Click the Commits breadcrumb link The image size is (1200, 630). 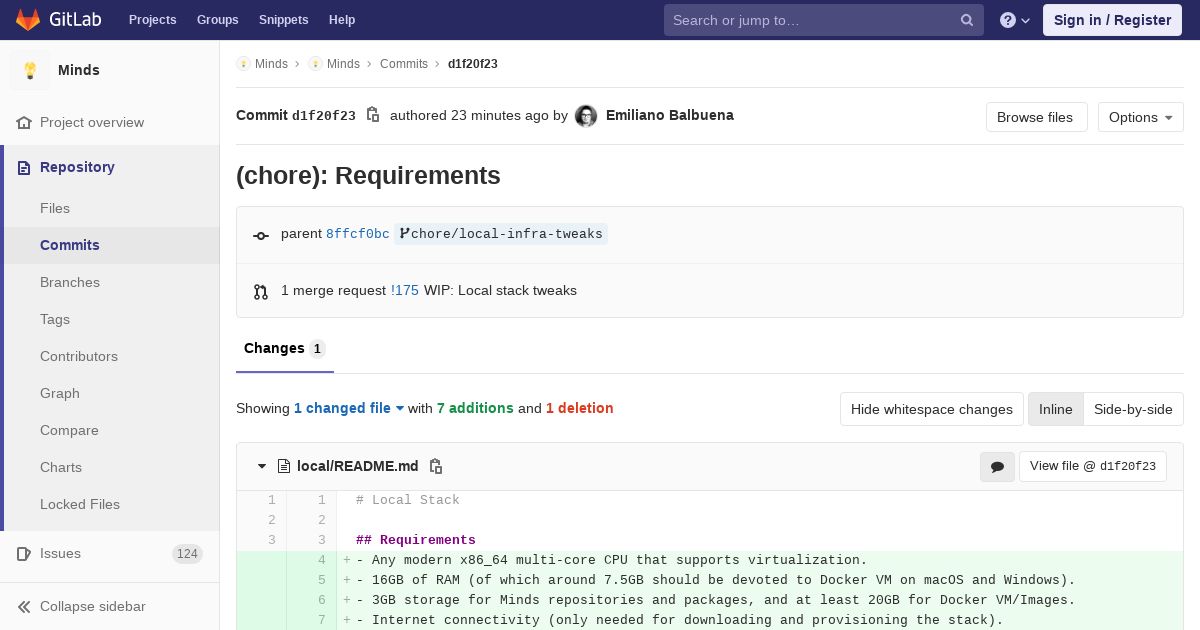[x=404, y=64]
